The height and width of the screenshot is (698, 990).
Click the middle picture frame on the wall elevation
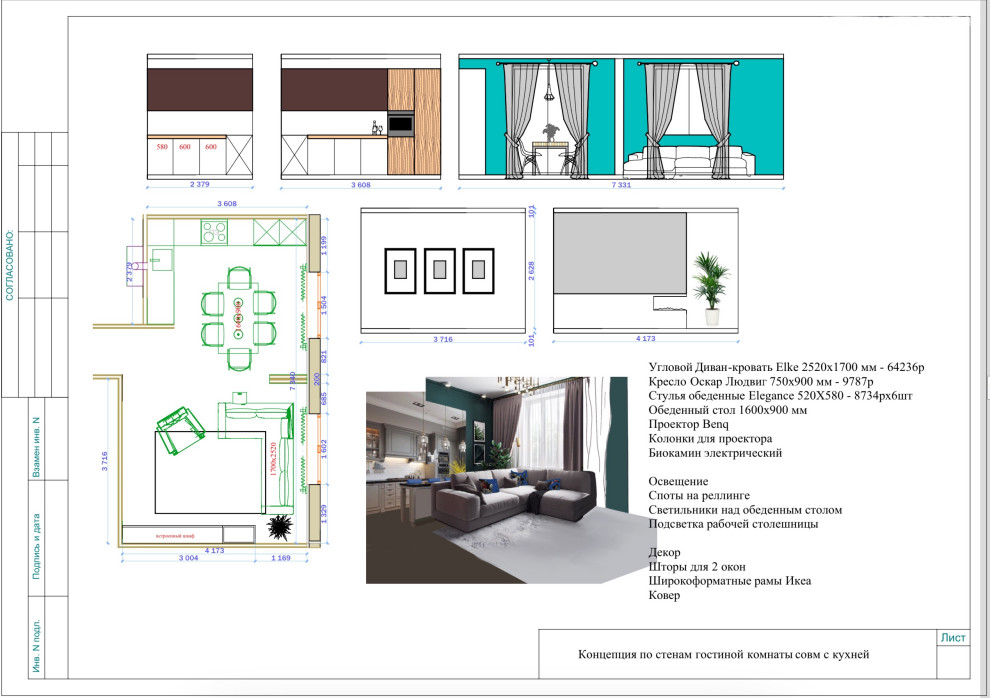click(440, 269)
